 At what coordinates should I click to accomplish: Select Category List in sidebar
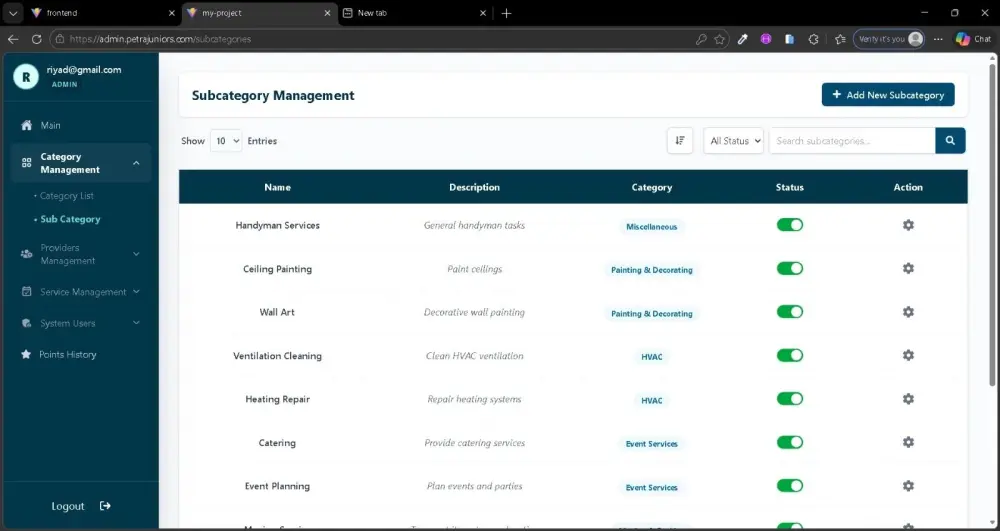pyautogui.click(x=66, y=196)
